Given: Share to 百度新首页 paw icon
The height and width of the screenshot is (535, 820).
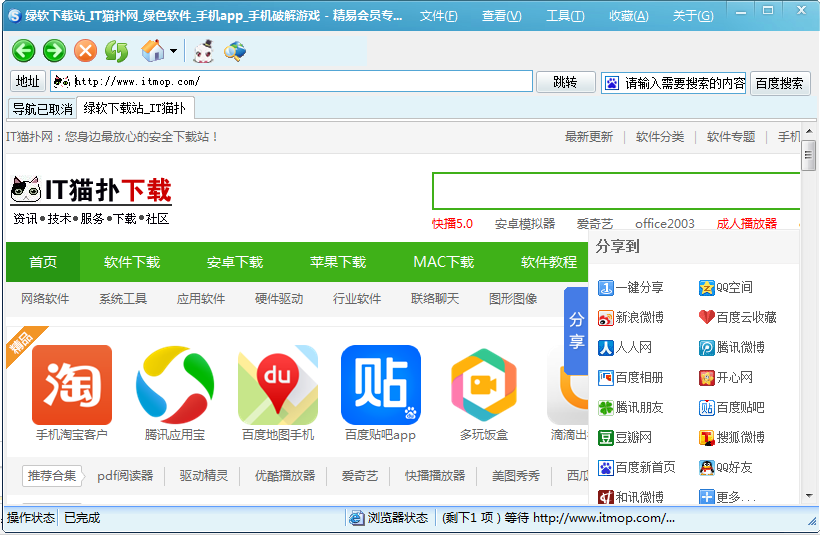Looking at the screenshot, I should (606, 468).
